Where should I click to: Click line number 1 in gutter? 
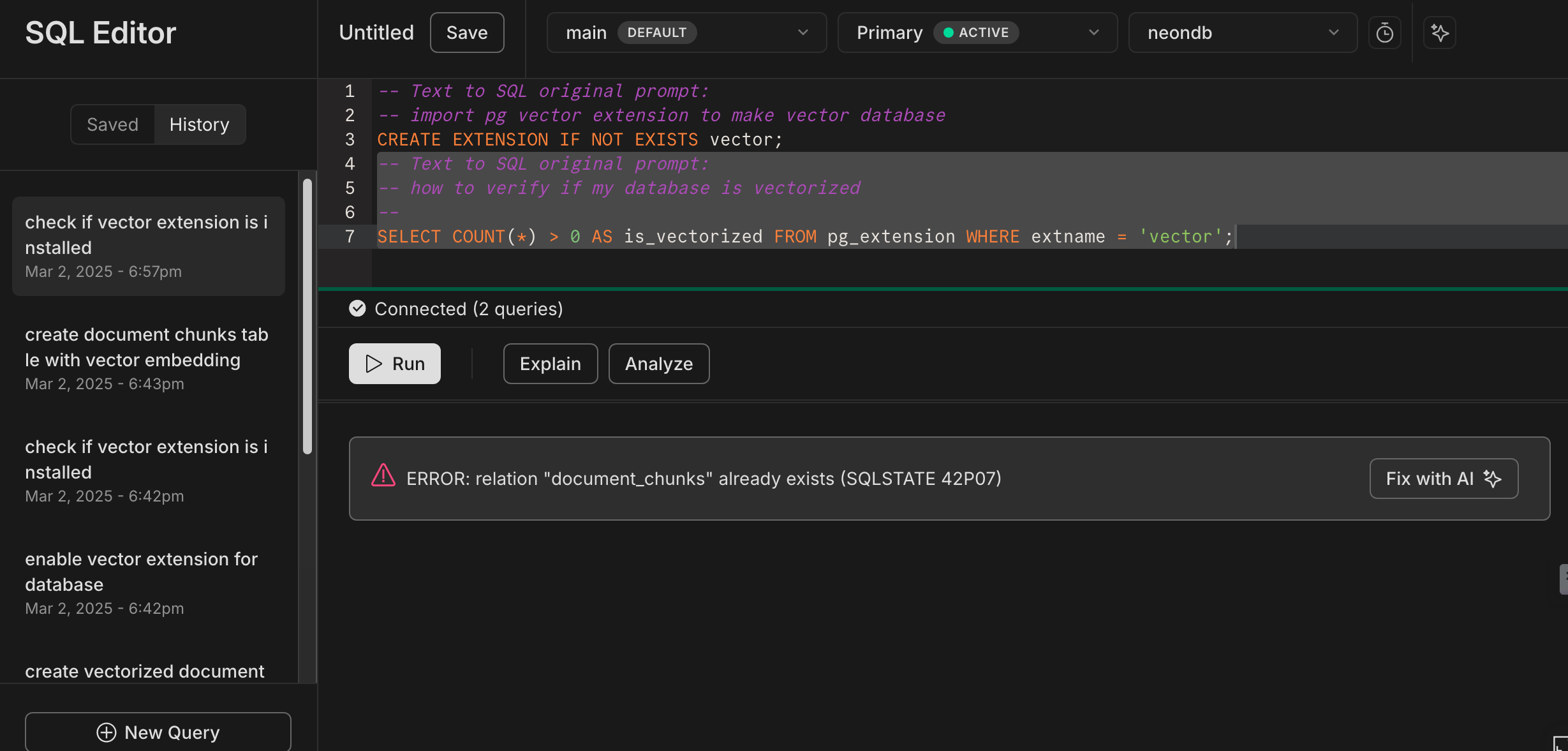coord(350,91)
